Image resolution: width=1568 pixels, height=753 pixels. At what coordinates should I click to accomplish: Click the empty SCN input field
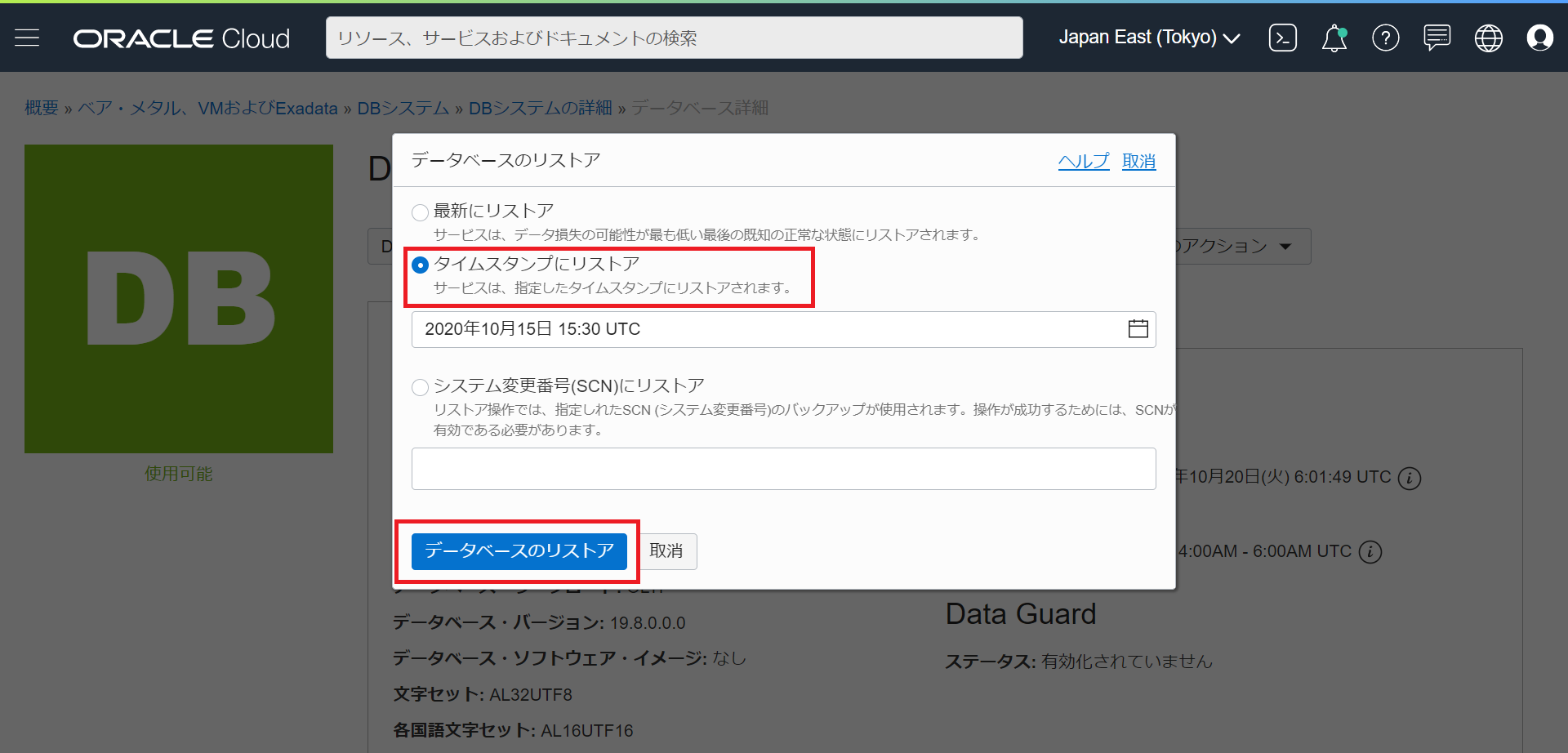click(x=783, y=468)
